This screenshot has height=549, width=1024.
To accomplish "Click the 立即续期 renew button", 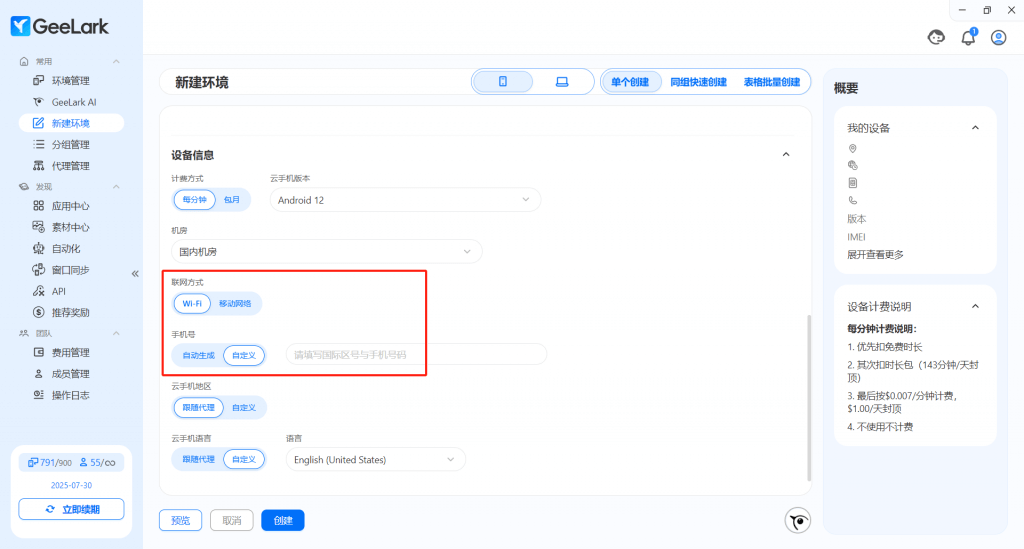I will (x=71, y=509).
